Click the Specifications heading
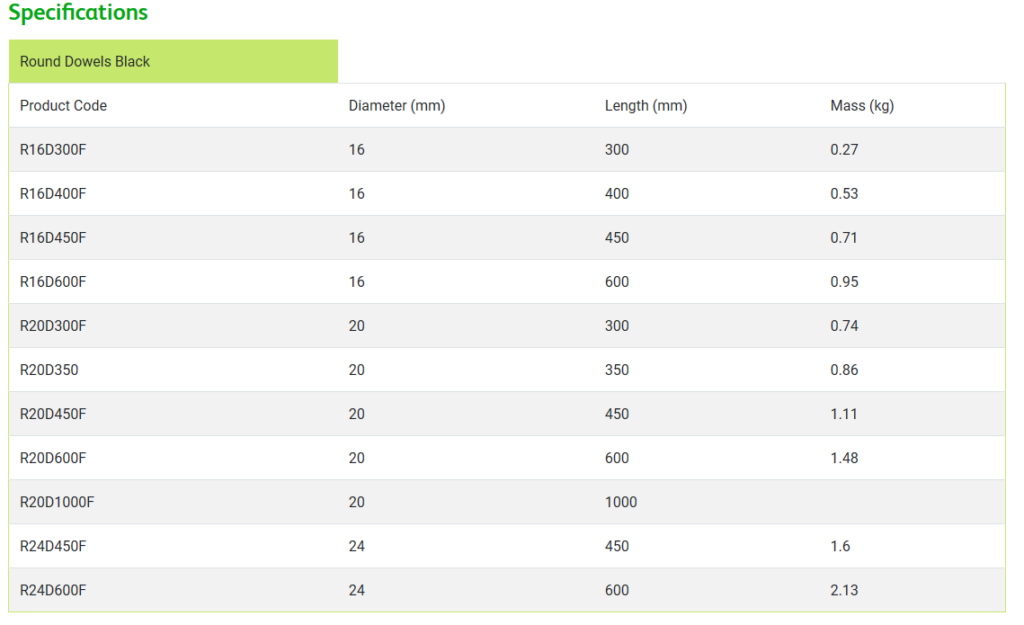Image resolution: width=1024 pixels, height=625 pixels. tap(78, 13)
